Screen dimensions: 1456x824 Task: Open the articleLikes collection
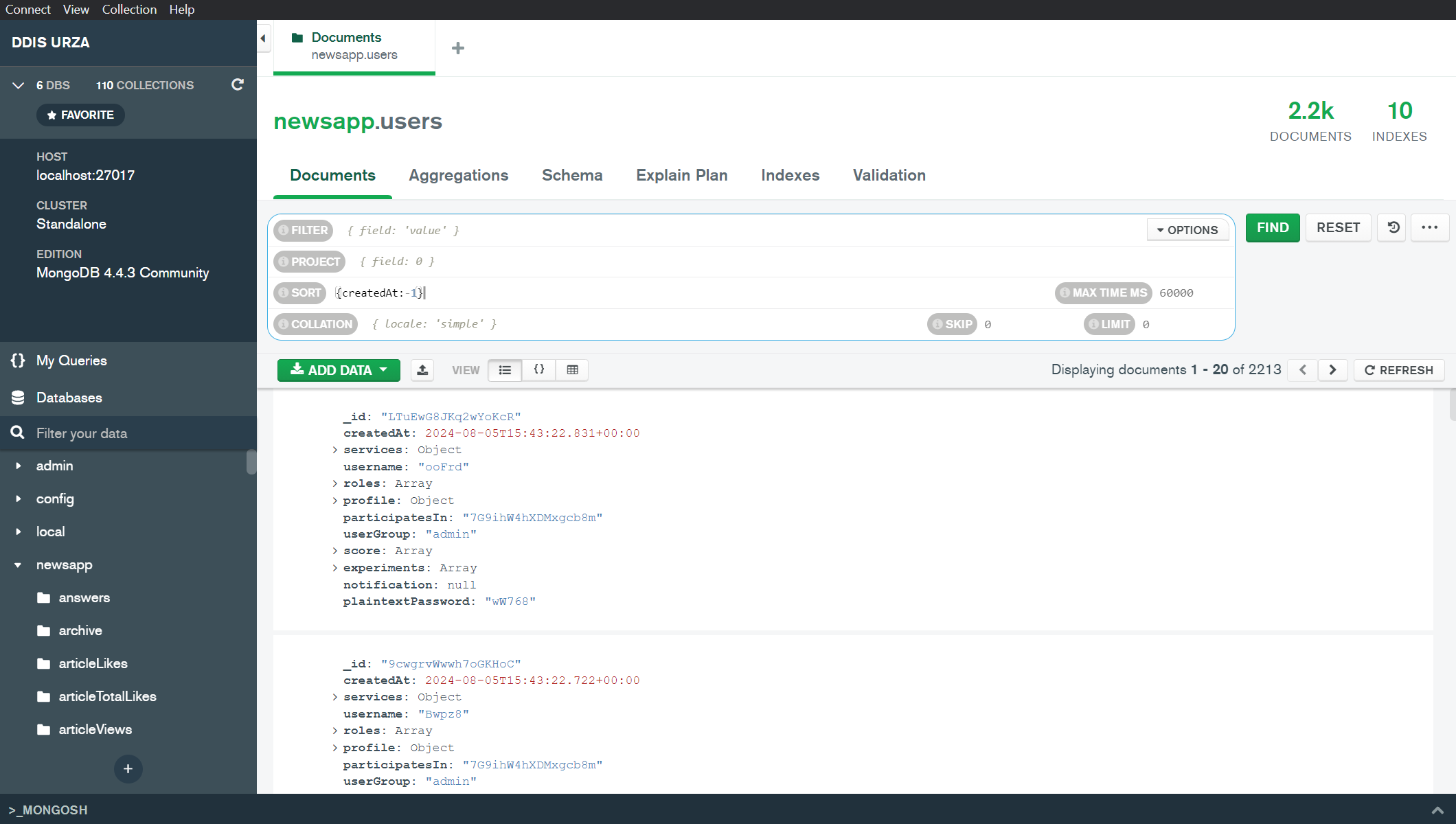(93, 663)
